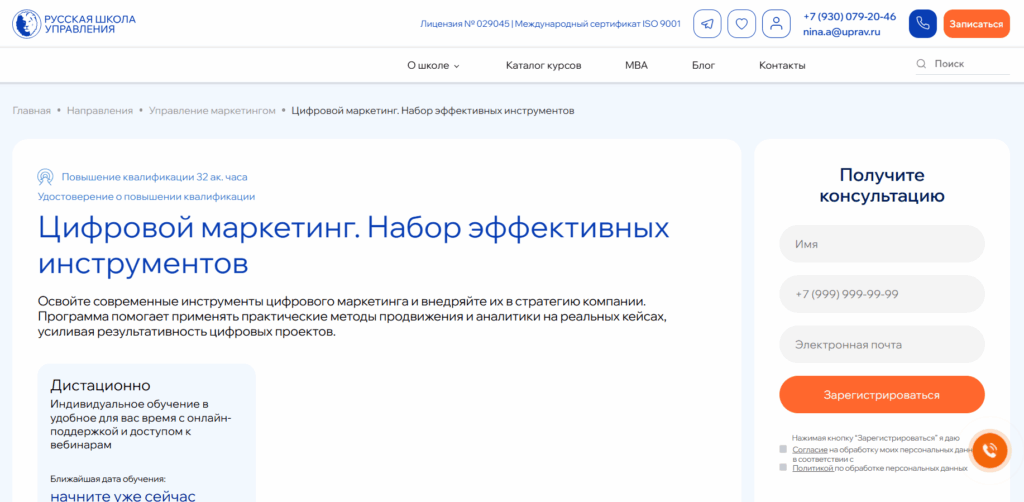Go to the Блог page
The height and width of the screenshot is (502, 1024).
click(703, 65)
